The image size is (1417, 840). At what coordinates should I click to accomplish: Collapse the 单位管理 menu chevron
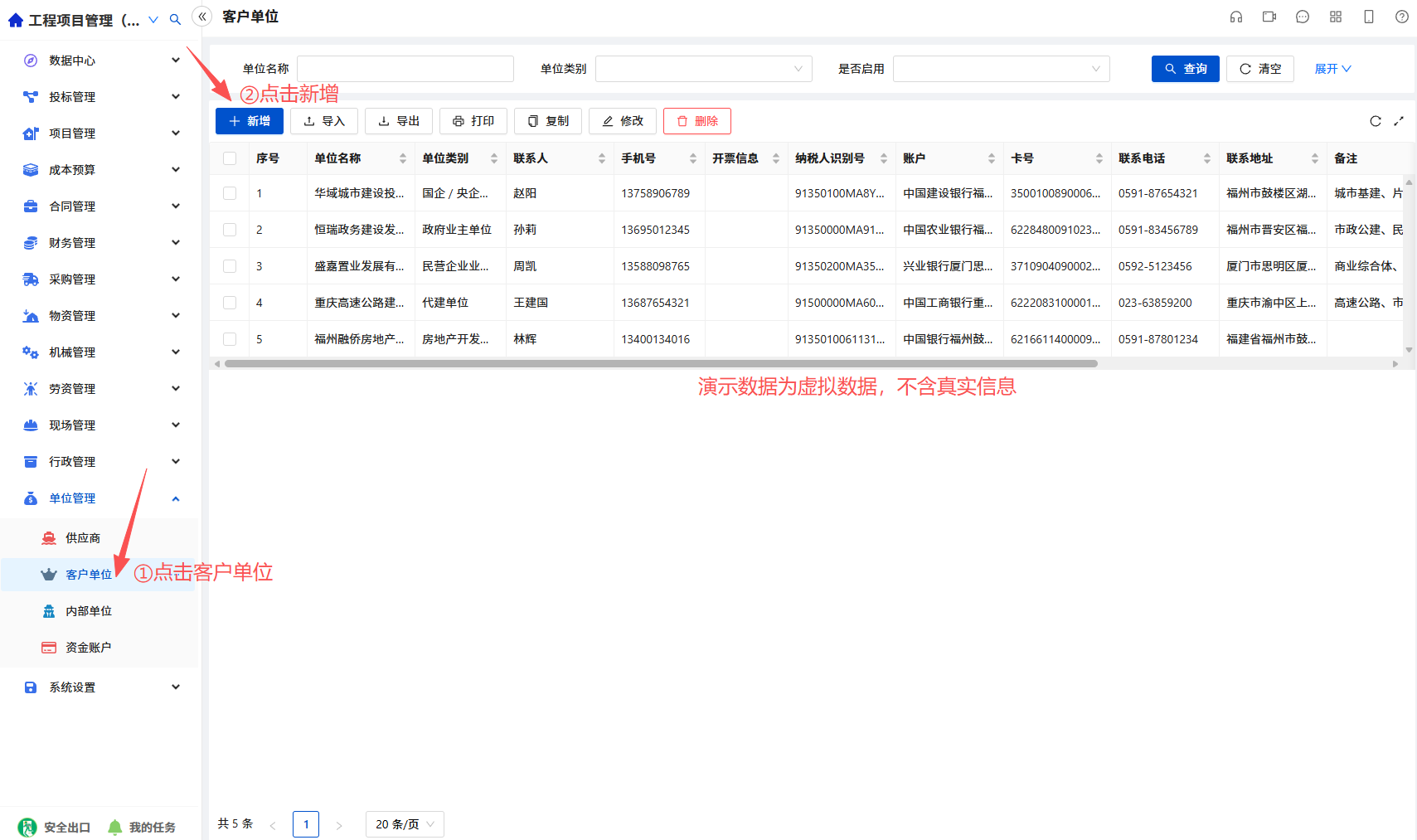coord(176,498)
